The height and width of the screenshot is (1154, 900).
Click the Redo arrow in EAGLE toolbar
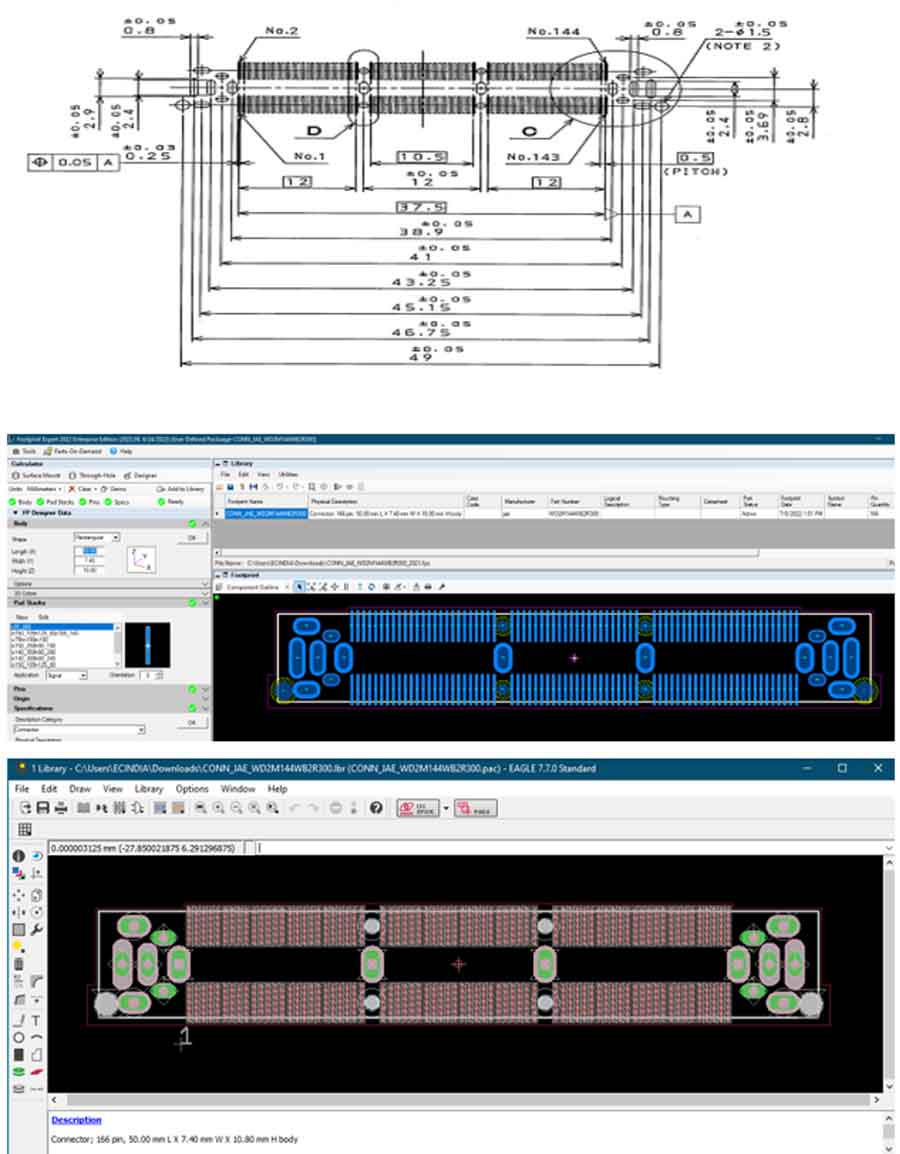tap(313, 807)
